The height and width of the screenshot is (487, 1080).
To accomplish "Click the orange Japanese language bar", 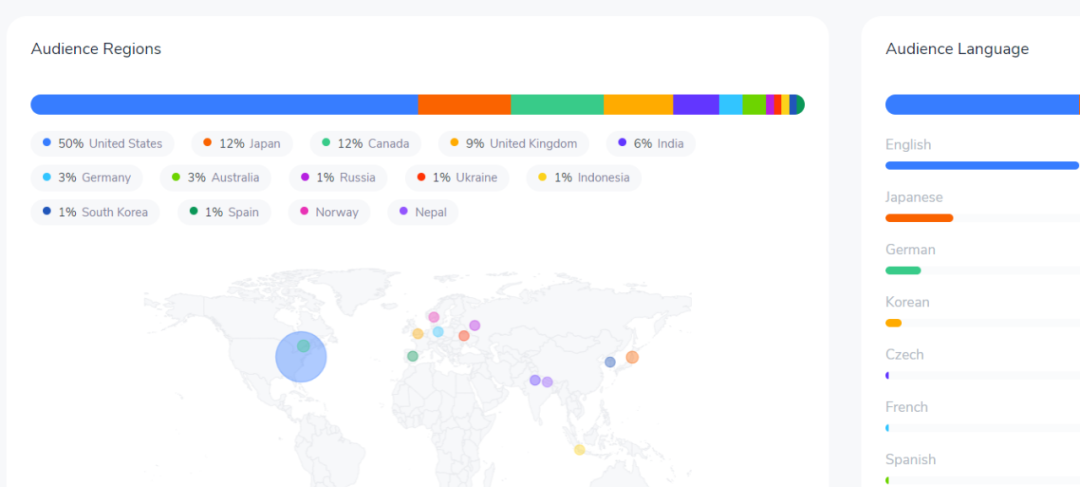I will pos(919,218).
